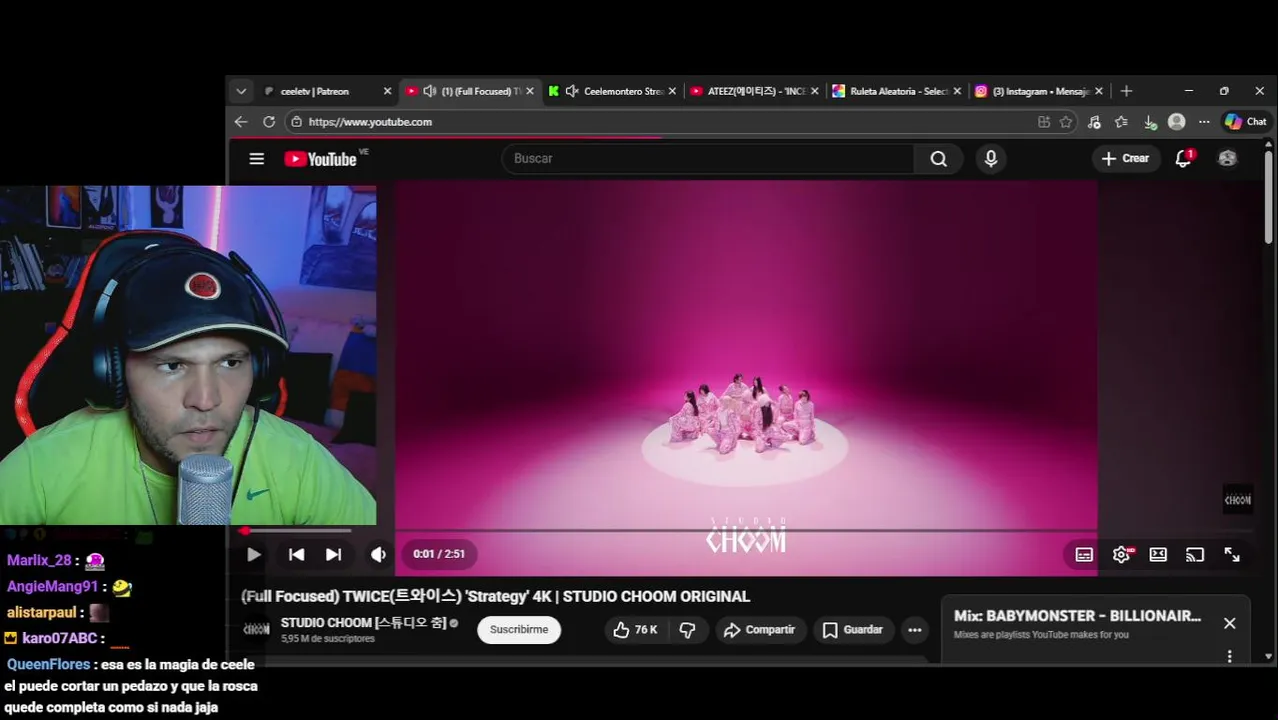Click the Crear create button
This screenshot has width=1278, height=720.
point(1125,158)
